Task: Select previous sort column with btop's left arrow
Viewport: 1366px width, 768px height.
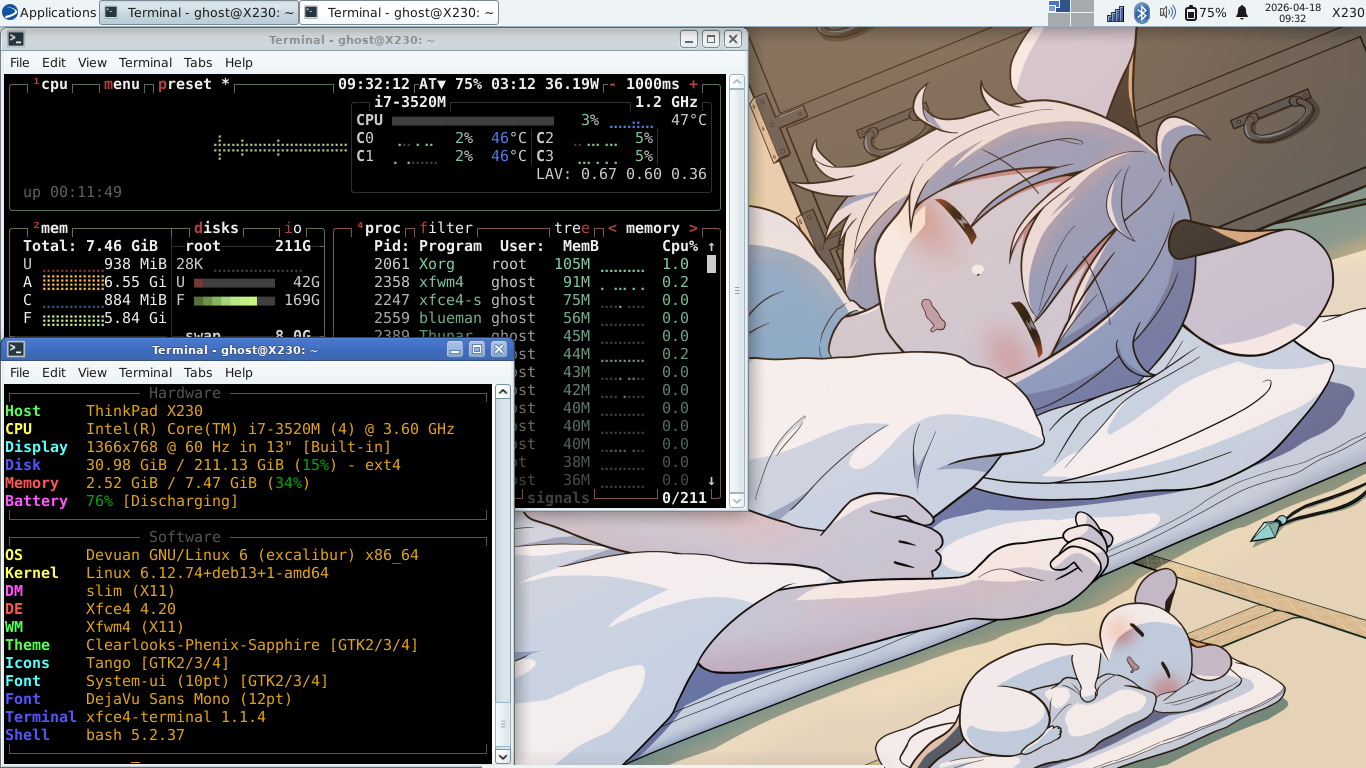Action: pyautogui.click(x=612, y=228)
